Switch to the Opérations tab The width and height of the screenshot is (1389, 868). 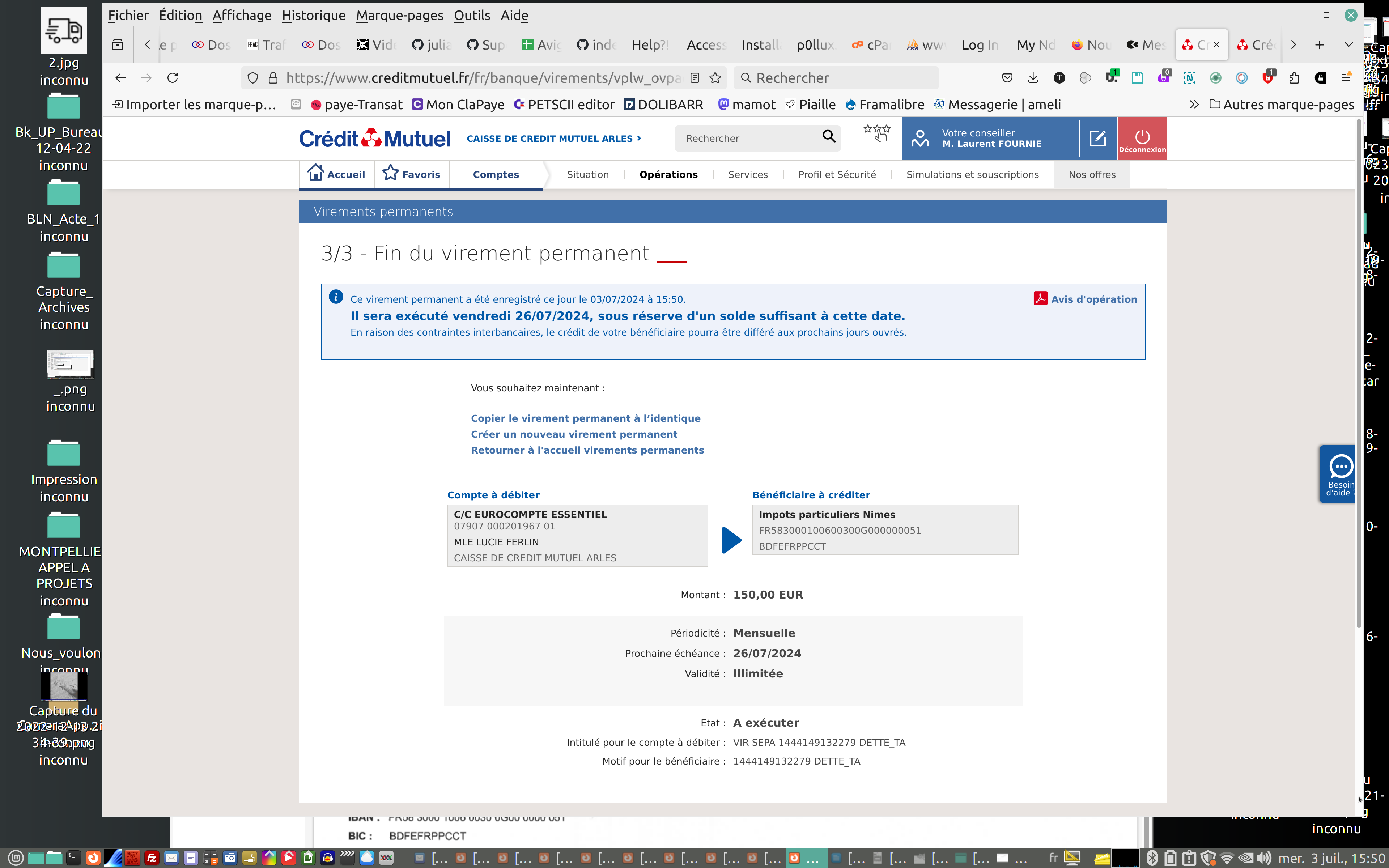(668, 175)
